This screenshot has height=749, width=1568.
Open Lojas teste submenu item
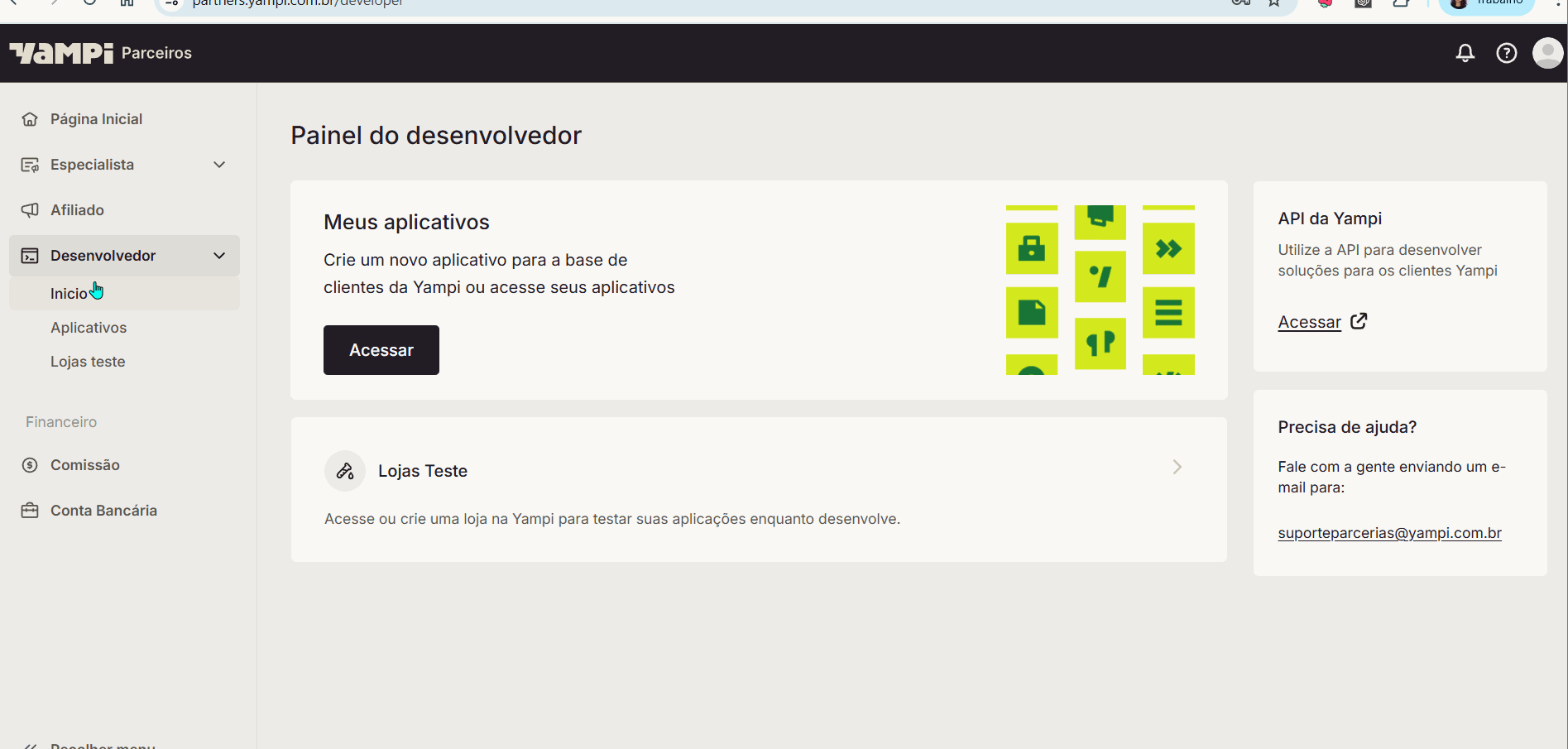(88, 362)
